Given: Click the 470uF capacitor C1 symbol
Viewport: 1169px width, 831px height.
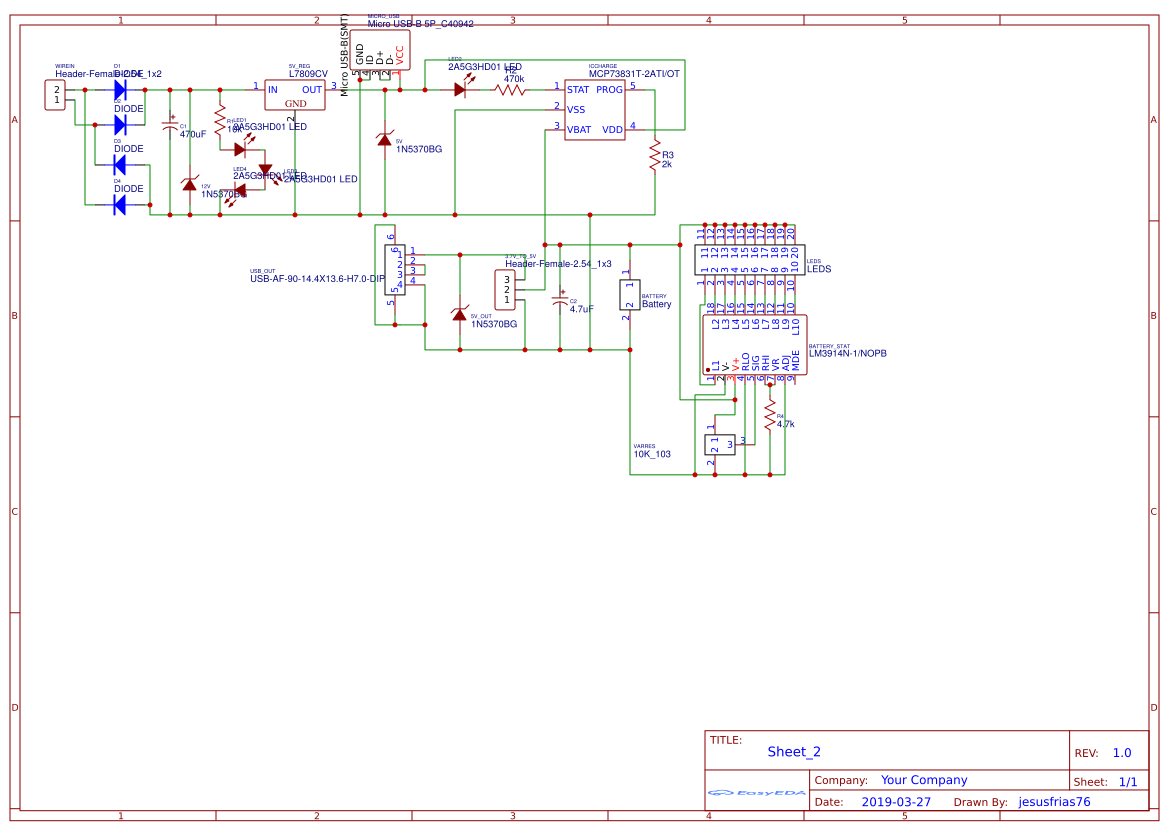Looking at the screenshot, I should (172, 125).
